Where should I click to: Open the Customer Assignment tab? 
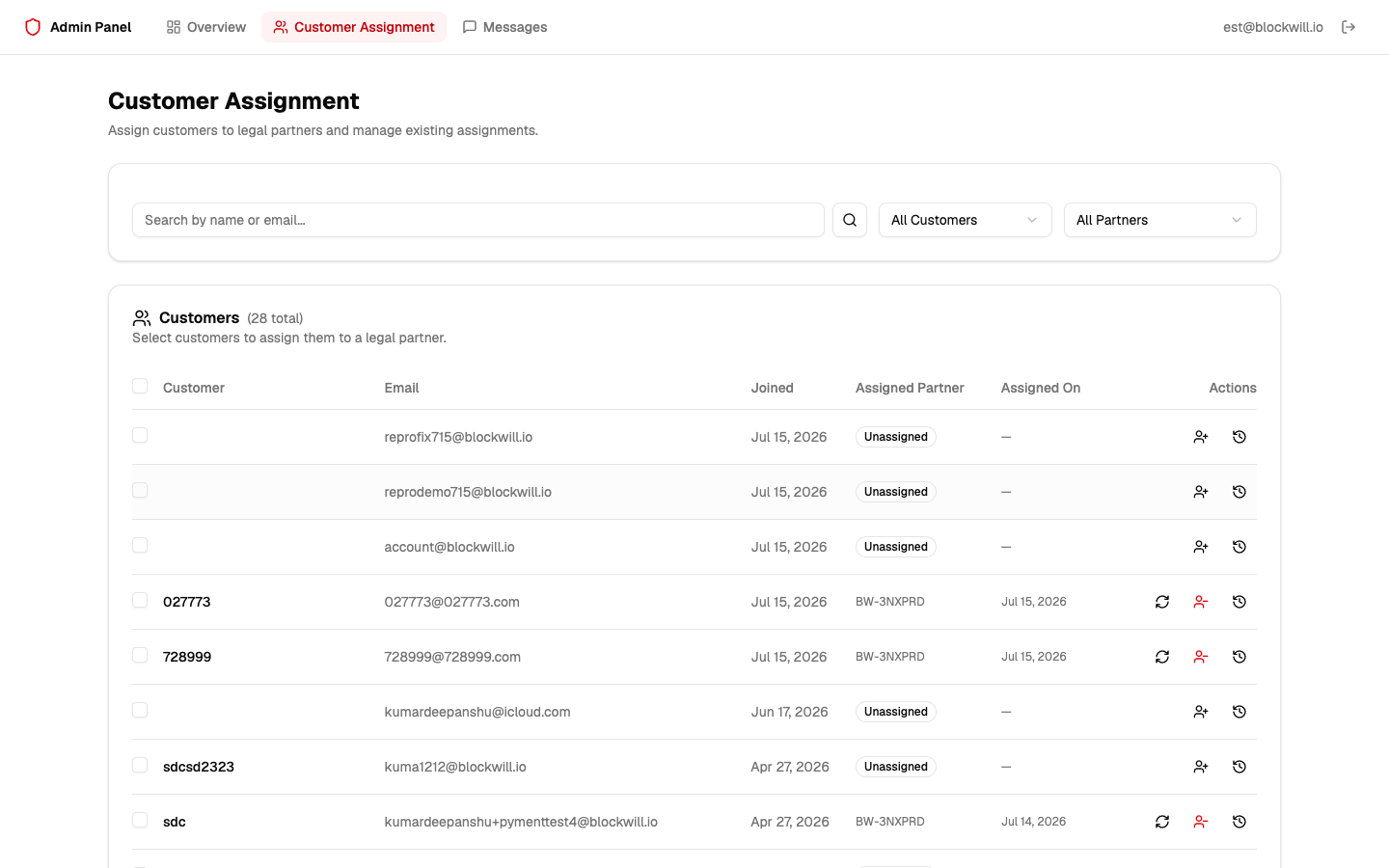click(x=354, y=27)
